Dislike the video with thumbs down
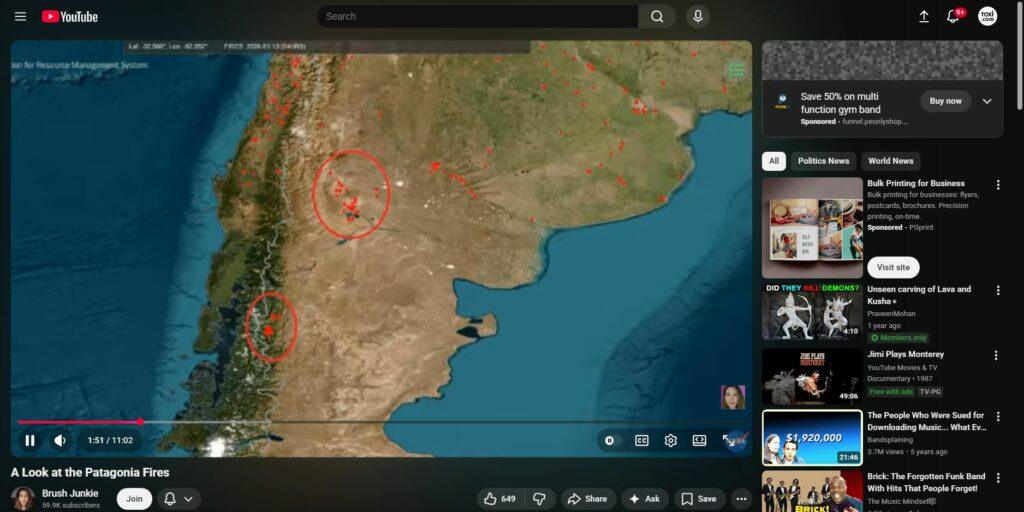1024x512 pixels. click(x=539, y=499)
